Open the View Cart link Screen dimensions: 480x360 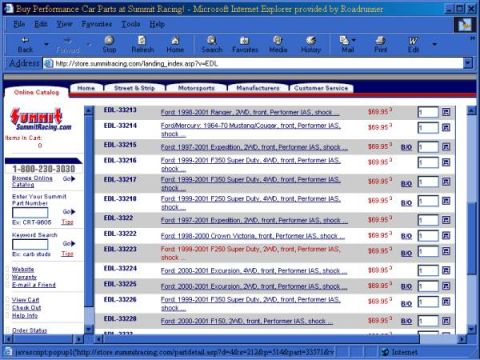pos(25,300)
